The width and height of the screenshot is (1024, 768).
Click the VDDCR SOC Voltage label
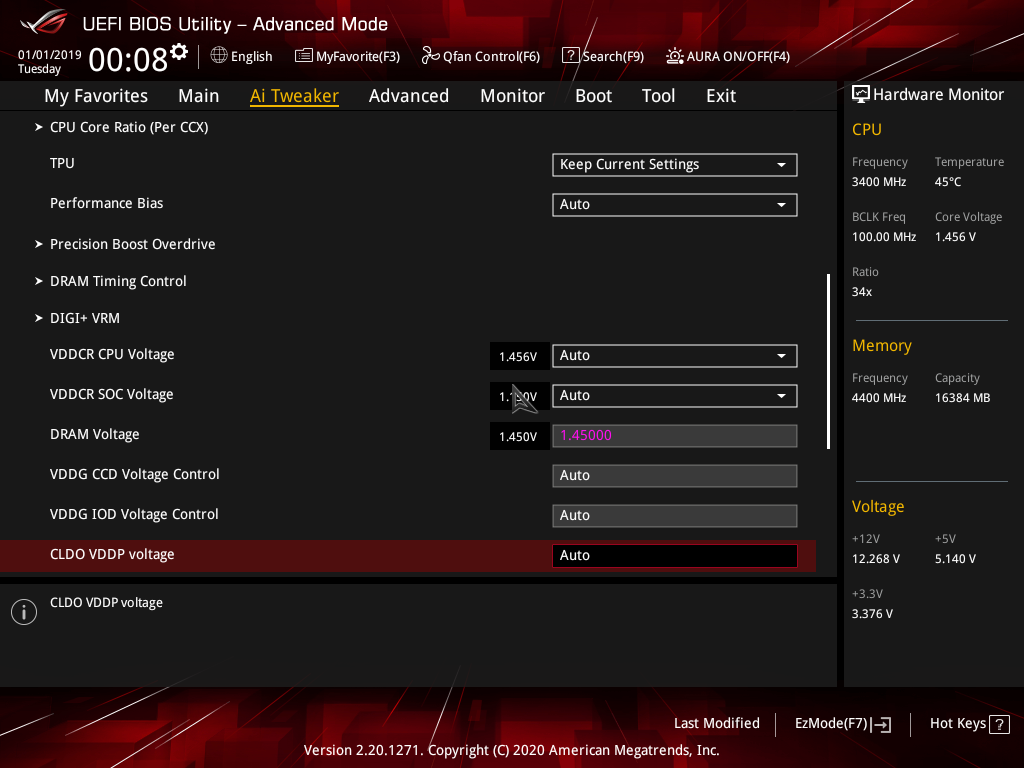(112, 394)
